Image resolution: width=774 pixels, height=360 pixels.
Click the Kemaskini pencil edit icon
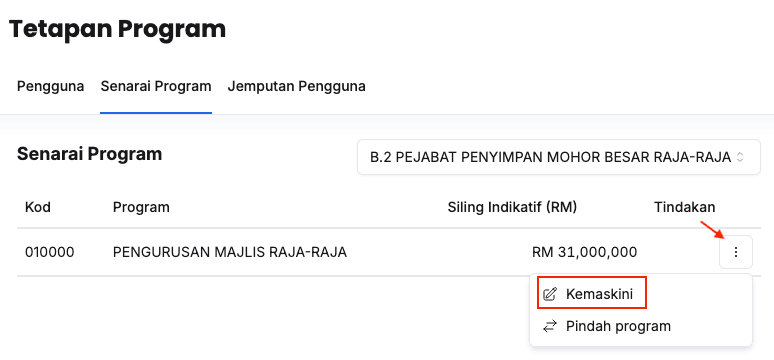549,294
